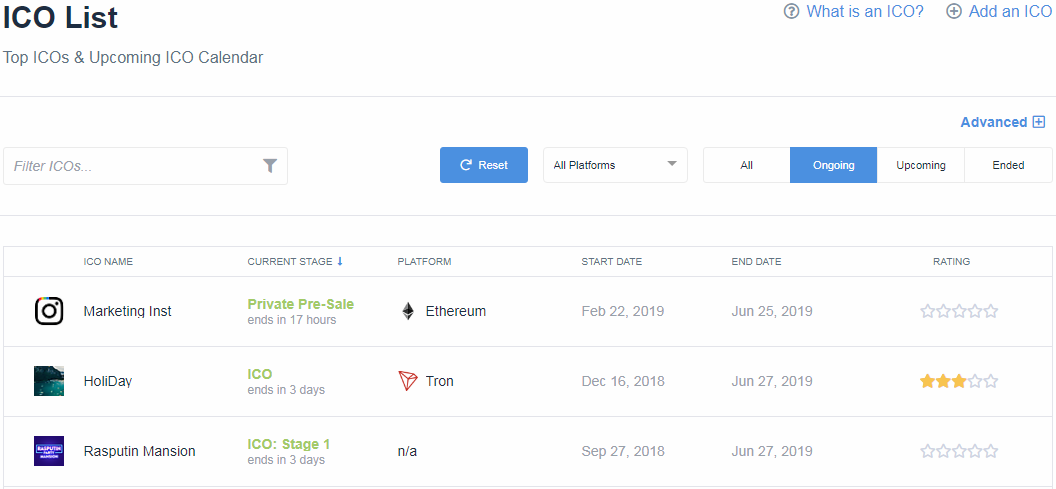The height and width of the screenshot is (489, 1056).
Task: Click the Tron platform icon
Action: point(408,381)
